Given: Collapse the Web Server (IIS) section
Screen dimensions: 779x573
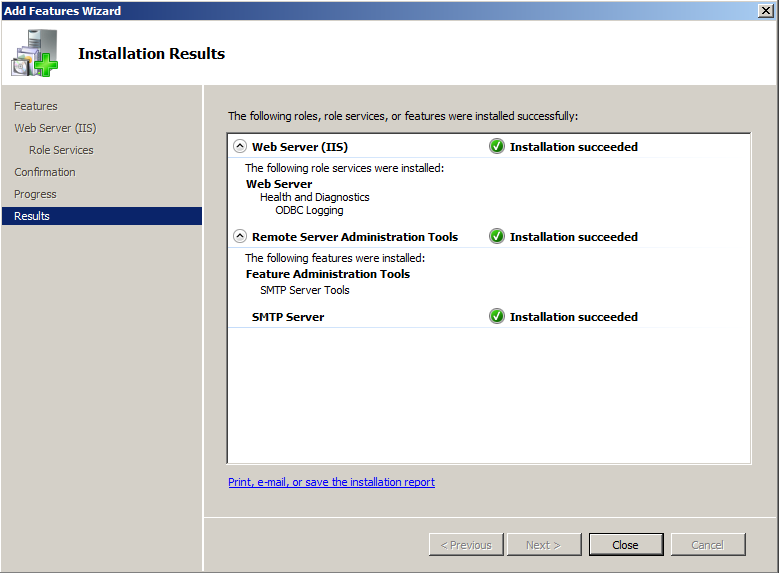Looking at the screenshot, I should pyautogui.click(x=240, y=147).
